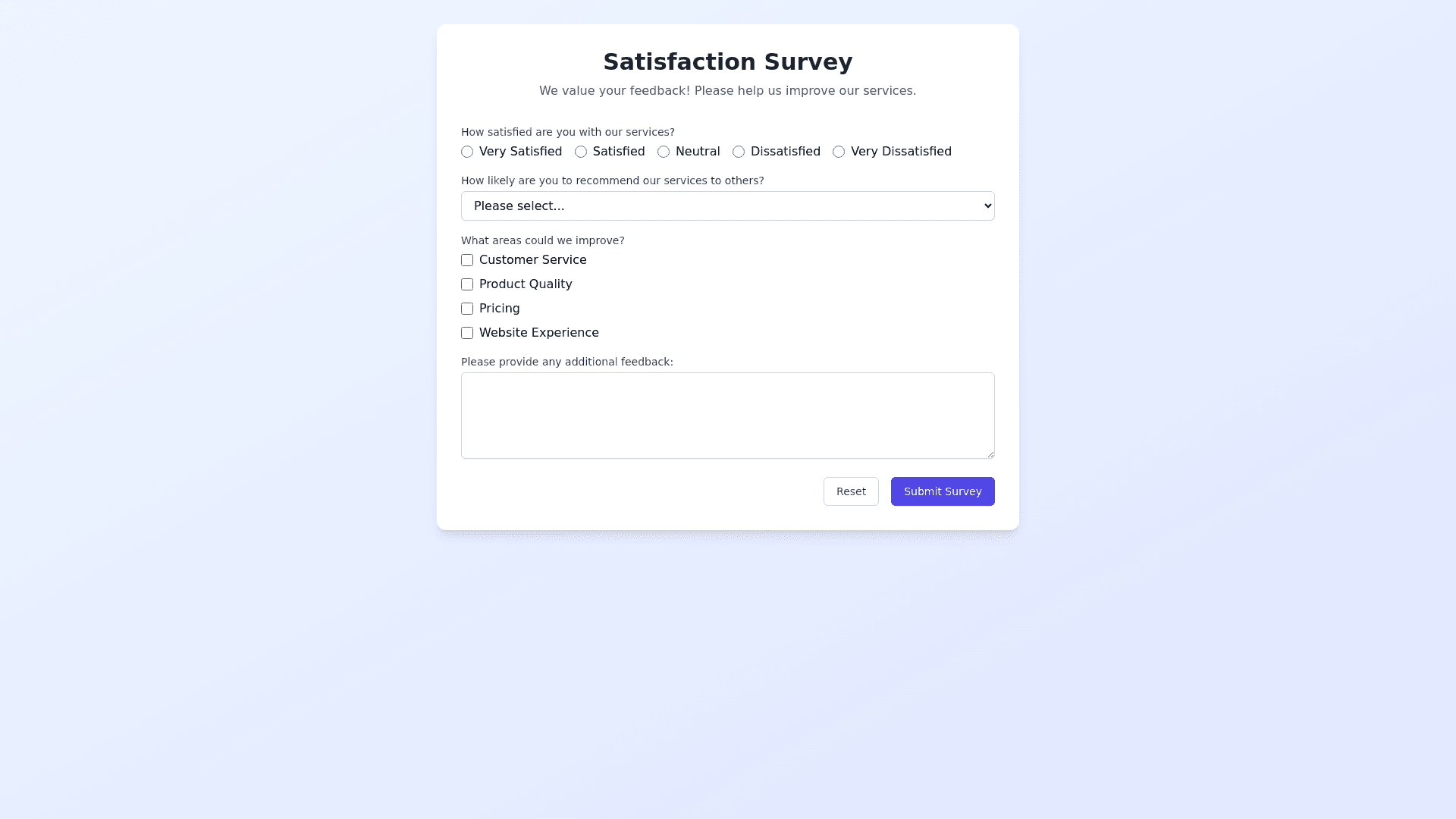Toggle the Website Experience checkbox
Screen dimensions: 1456x819
coord(467,333)
